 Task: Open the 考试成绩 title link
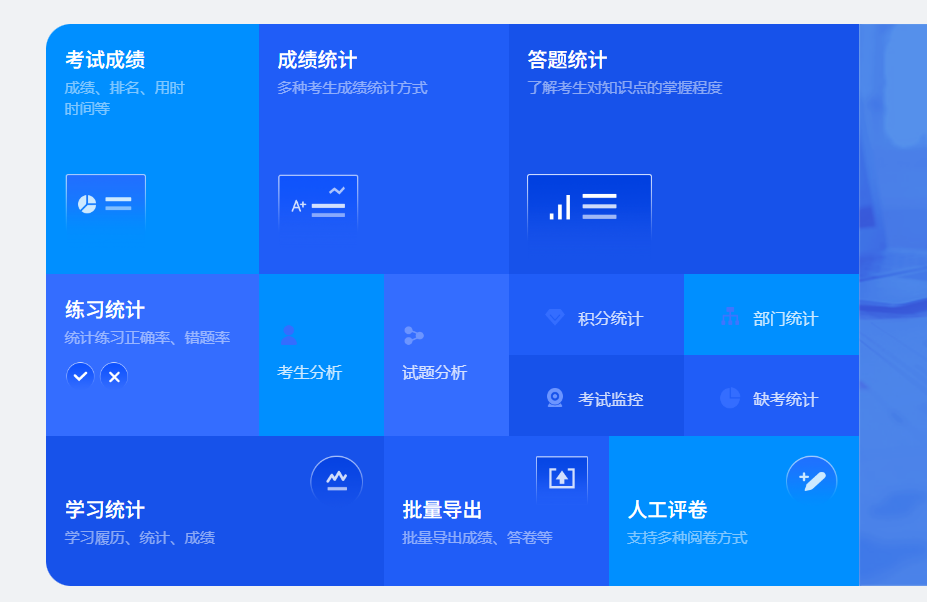tap(105, 60)
